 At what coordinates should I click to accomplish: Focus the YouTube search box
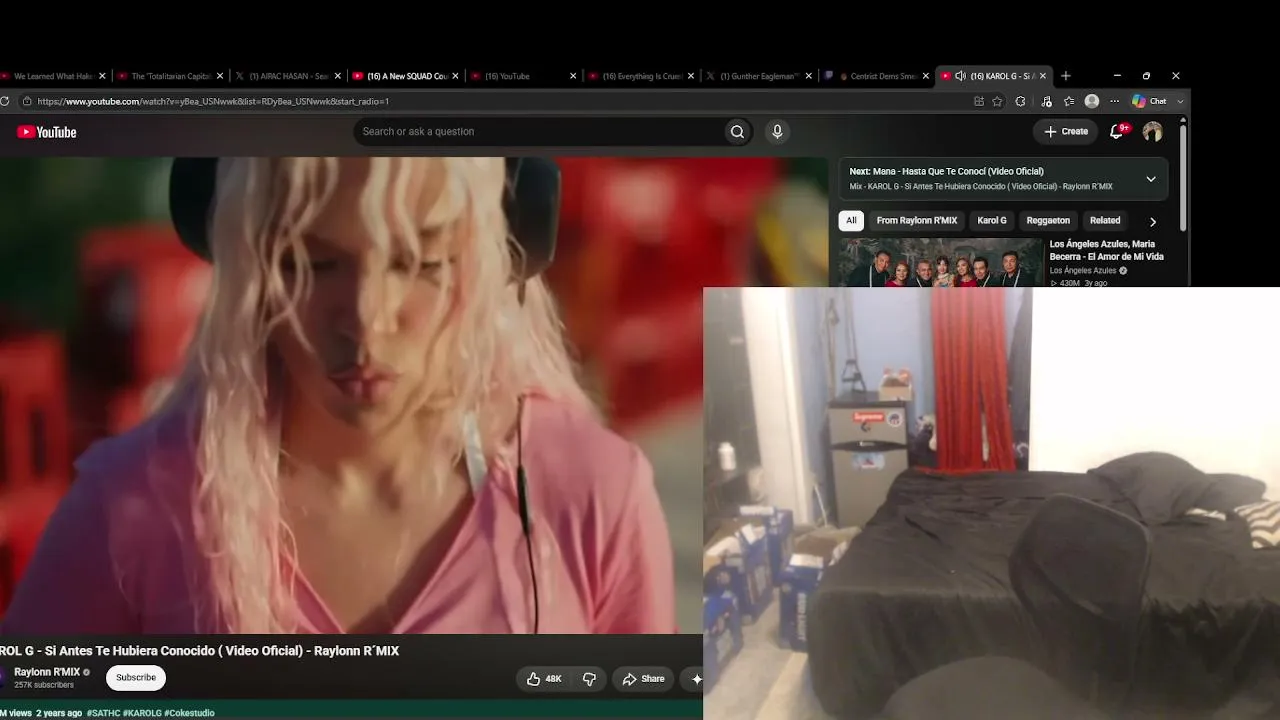point(540,132)
